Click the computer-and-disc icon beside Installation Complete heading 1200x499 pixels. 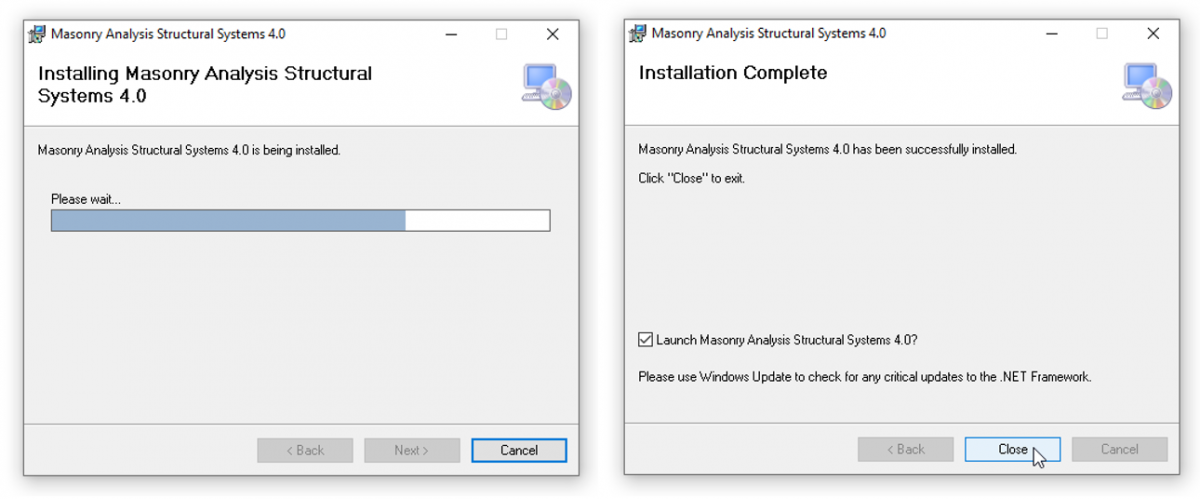1146,85
